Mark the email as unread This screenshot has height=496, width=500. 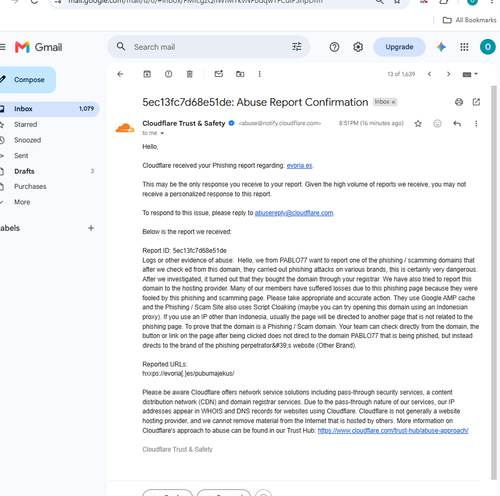(x=219, y=74)
